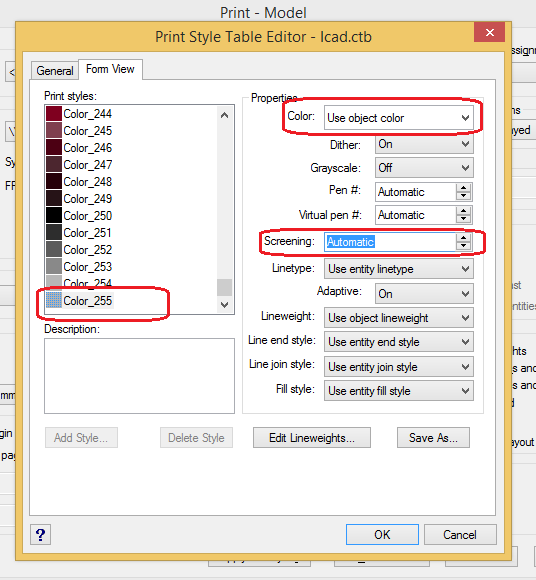The height and width of the screenshot is (580, 536).
Task: Decrease the Pen # value with down arrow
Action: pos(463,196)
